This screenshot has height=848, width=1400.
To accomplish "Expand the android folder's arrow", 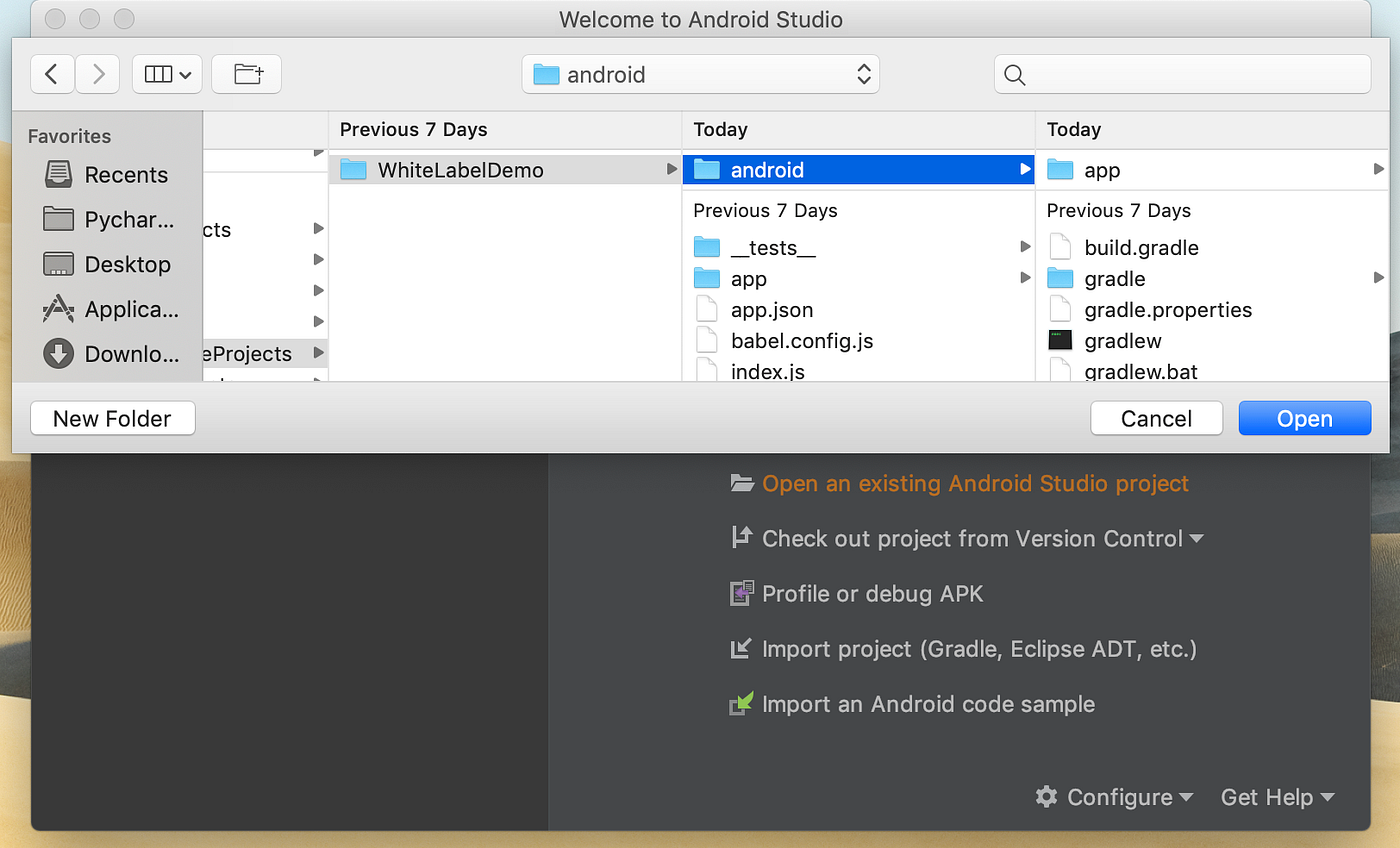I will [x=1025, y=170].
